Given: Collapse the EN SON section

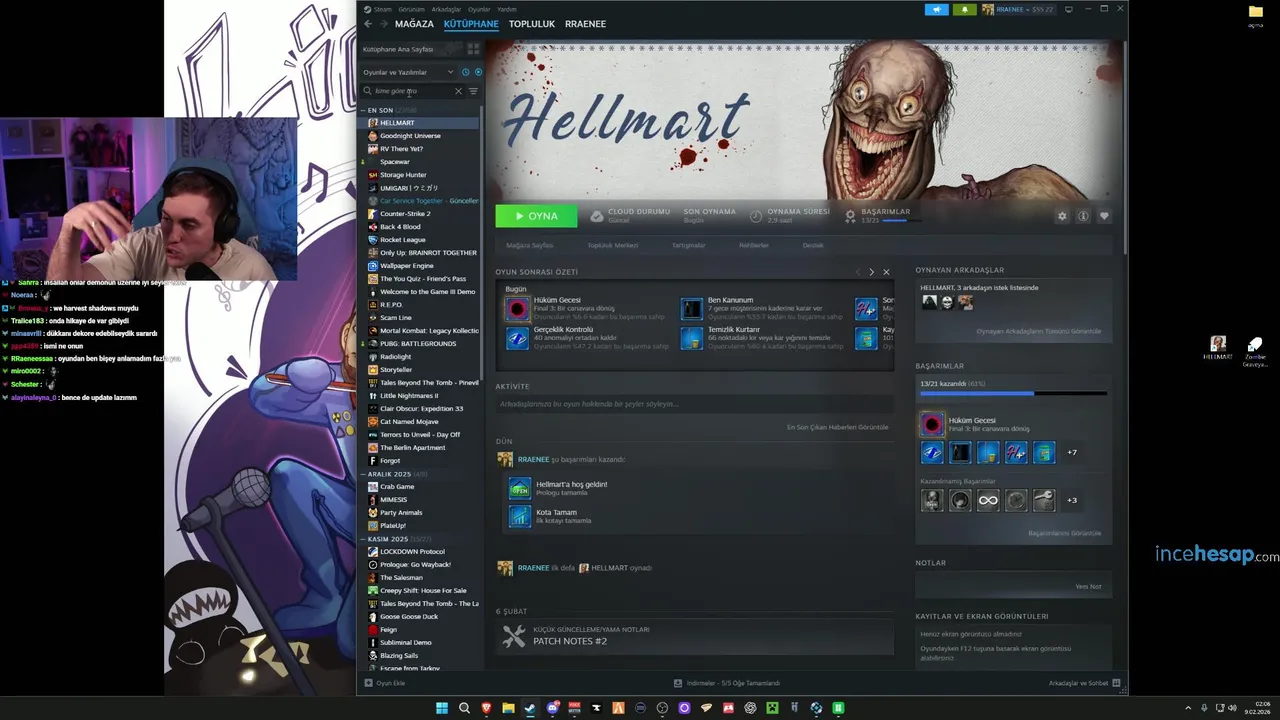Looking at the screenshot, I should click(x=364, y=110).
